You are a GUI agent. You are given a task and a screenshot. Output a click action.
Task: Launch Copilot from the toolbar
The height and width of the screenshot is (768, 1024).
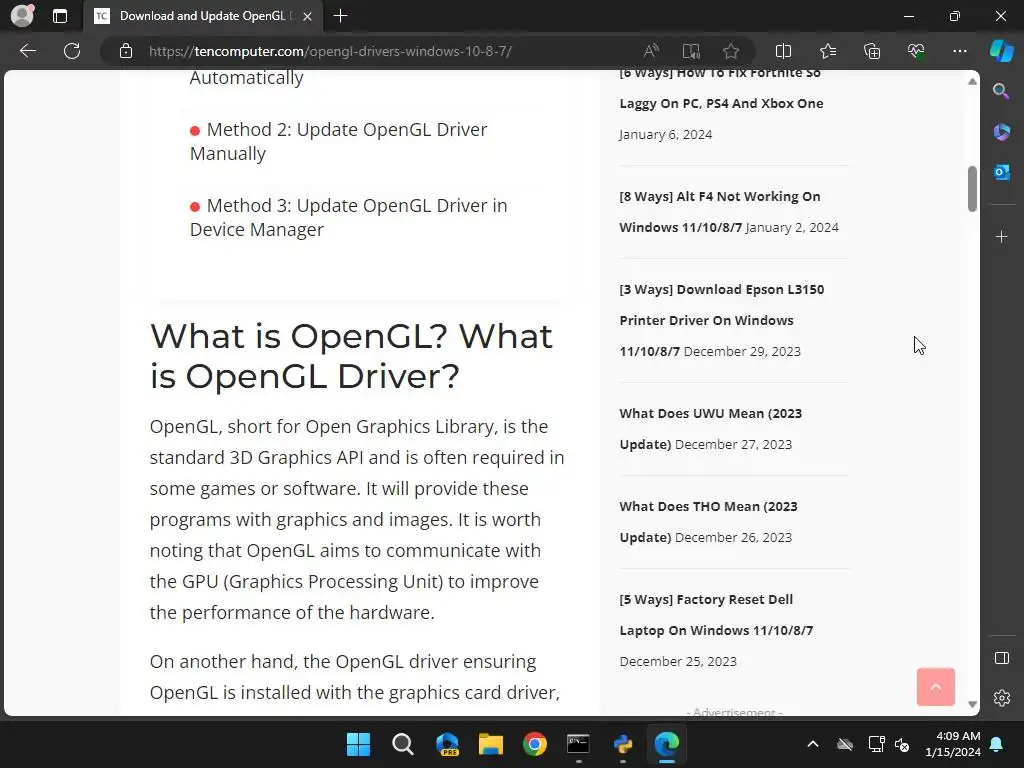tap(1001, 51)
